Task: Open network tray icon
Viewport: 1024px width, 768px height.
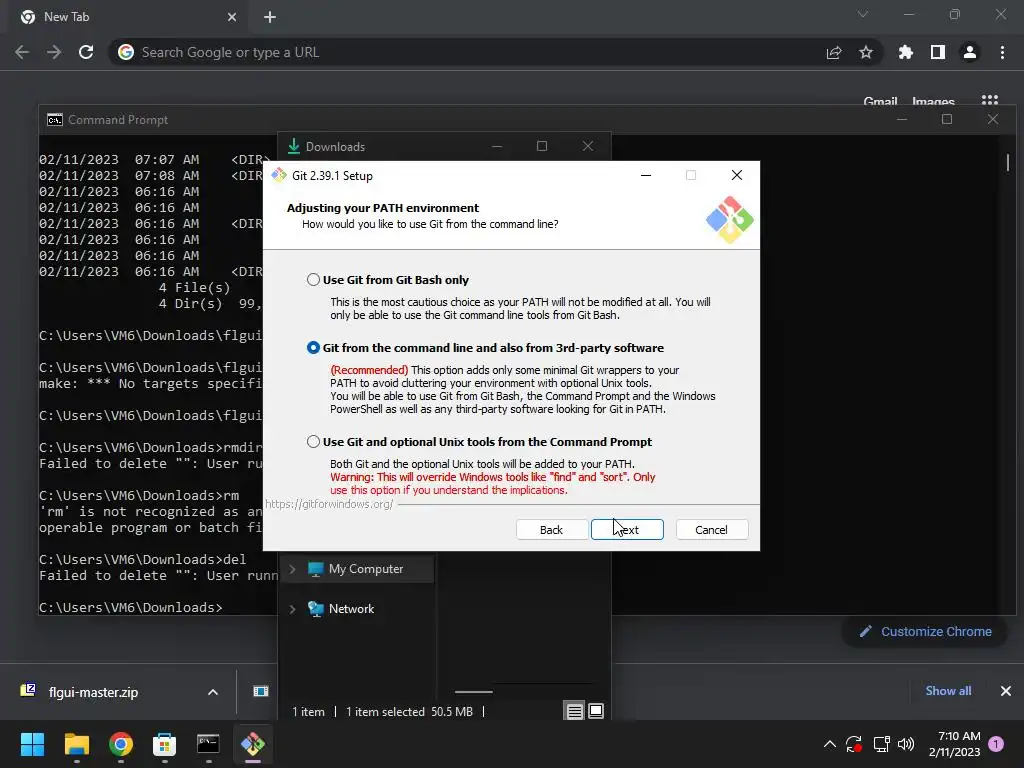Action: [x=882, y=744]
